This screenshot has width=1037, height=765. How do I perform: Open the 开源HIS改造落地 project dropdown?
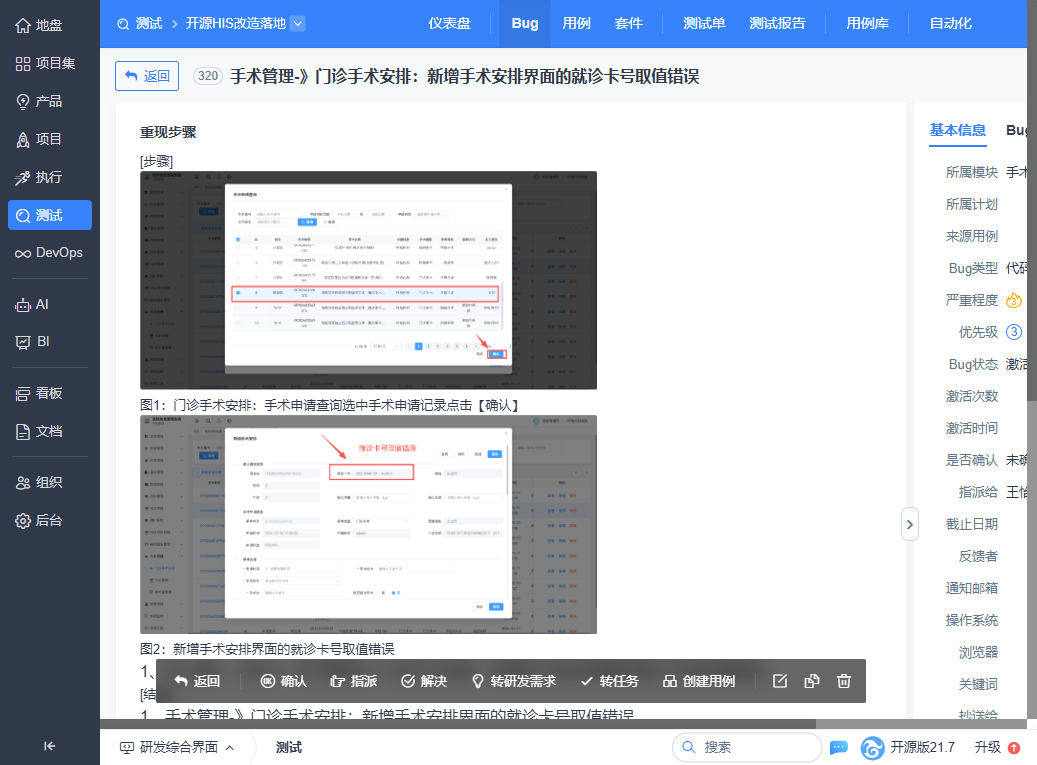click(x=297, y=23)
